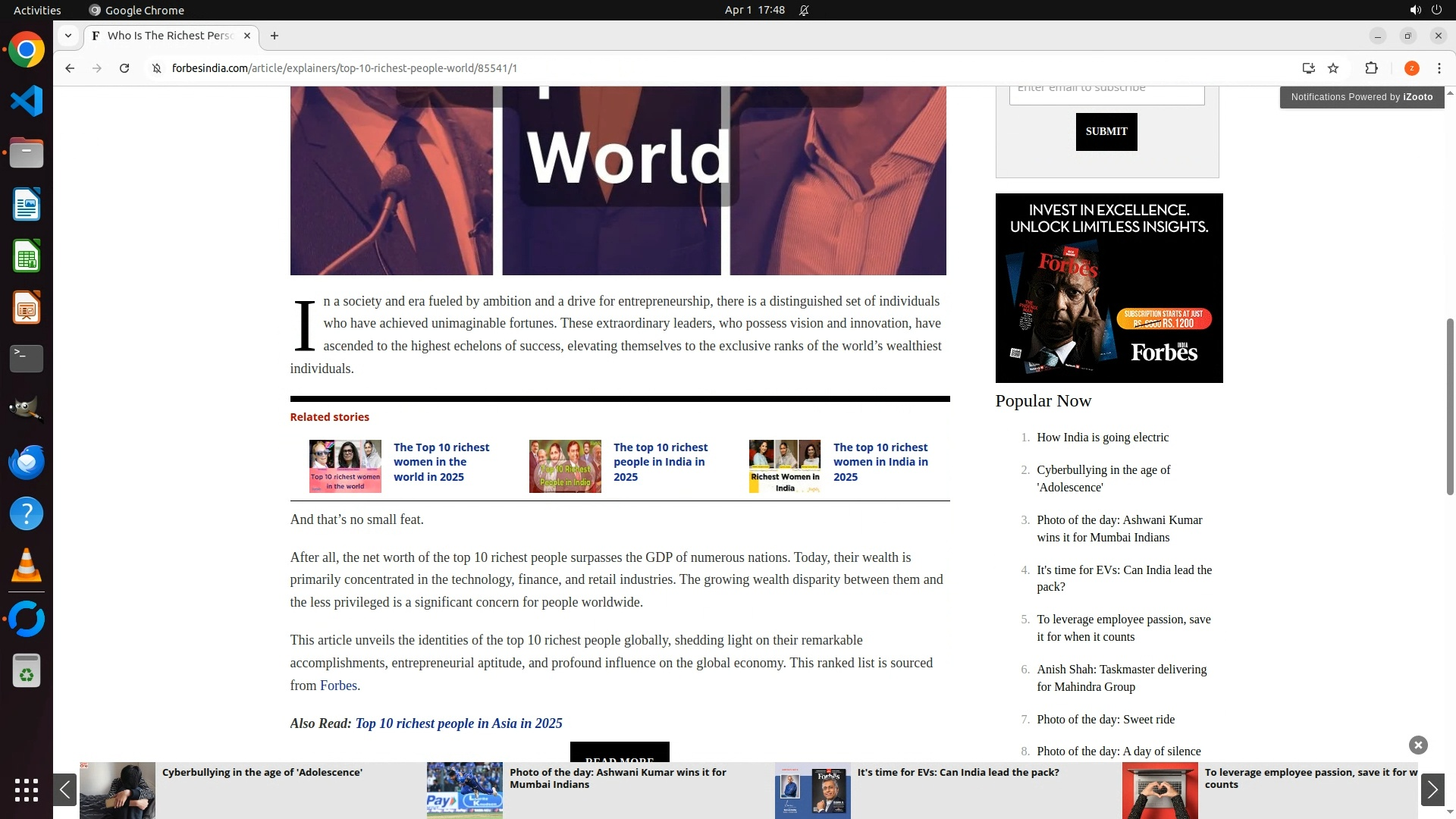Click the notifications blocked icon in URL bar

[x=157, y=68]
